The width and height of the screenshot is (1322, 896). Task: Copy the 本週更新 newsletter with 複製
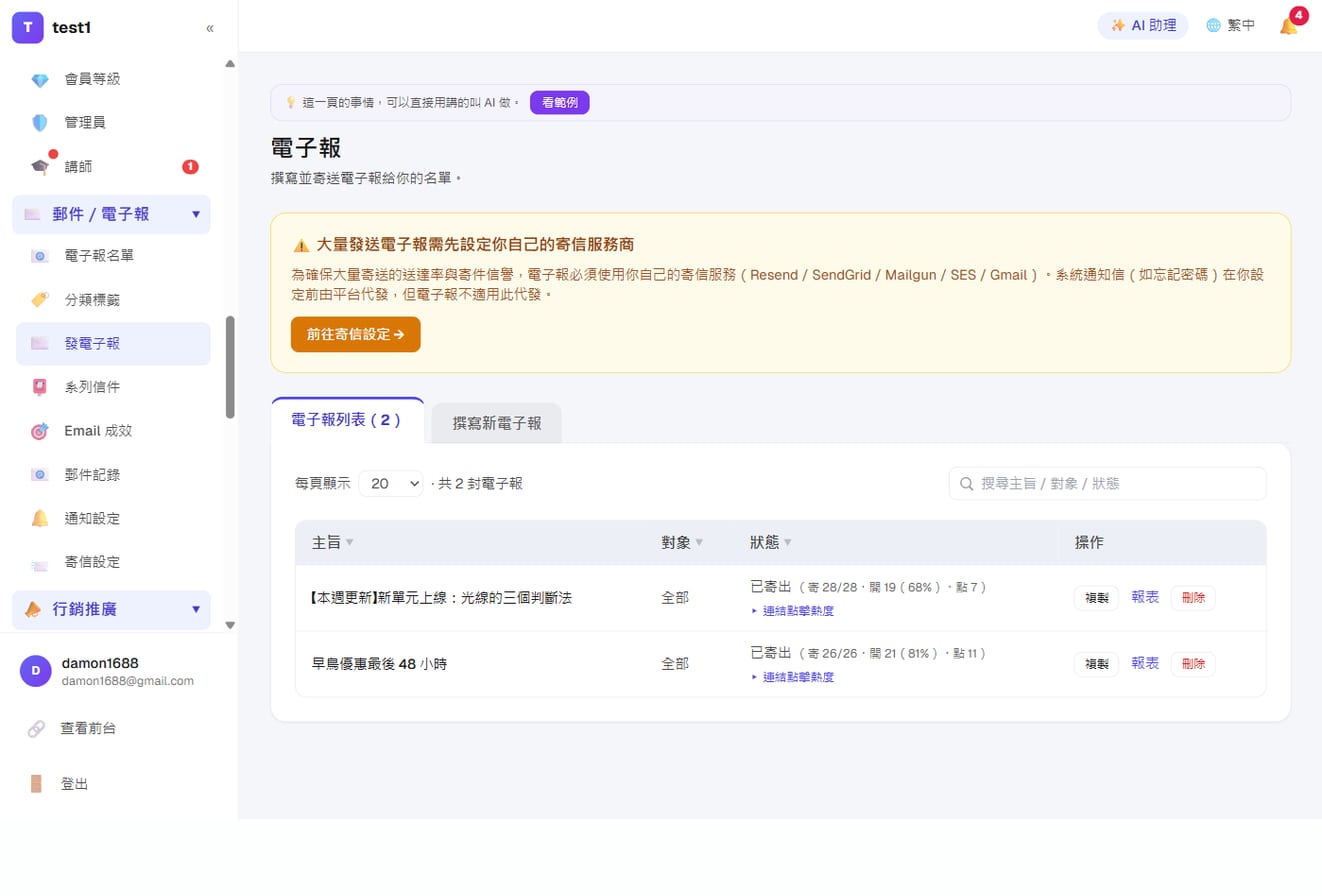pyautogui.click(x=1096, y=598)
